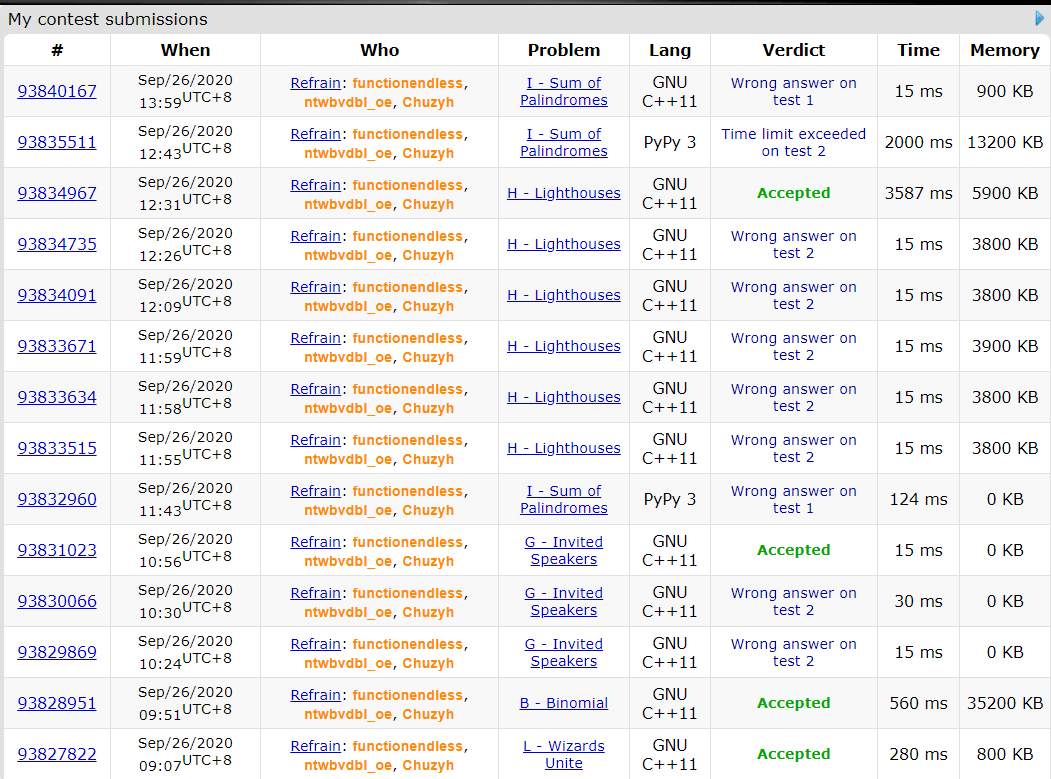This screenshot has height=779, width=1051.
Task: Click the blue arrow beside My contest submissions
Action: [1040, 19]
